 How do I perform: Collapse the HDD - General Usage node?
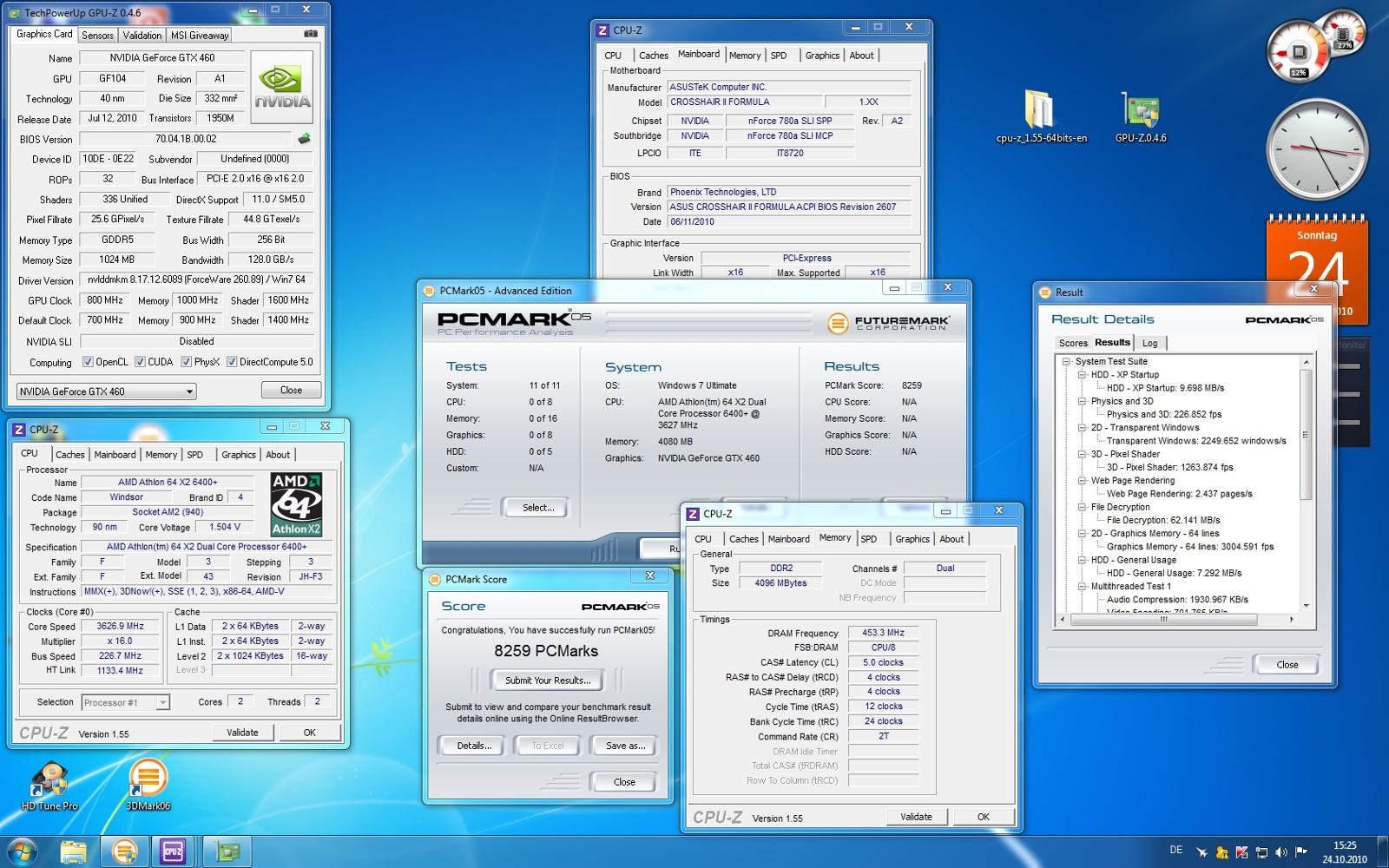tap(1082, 561)
